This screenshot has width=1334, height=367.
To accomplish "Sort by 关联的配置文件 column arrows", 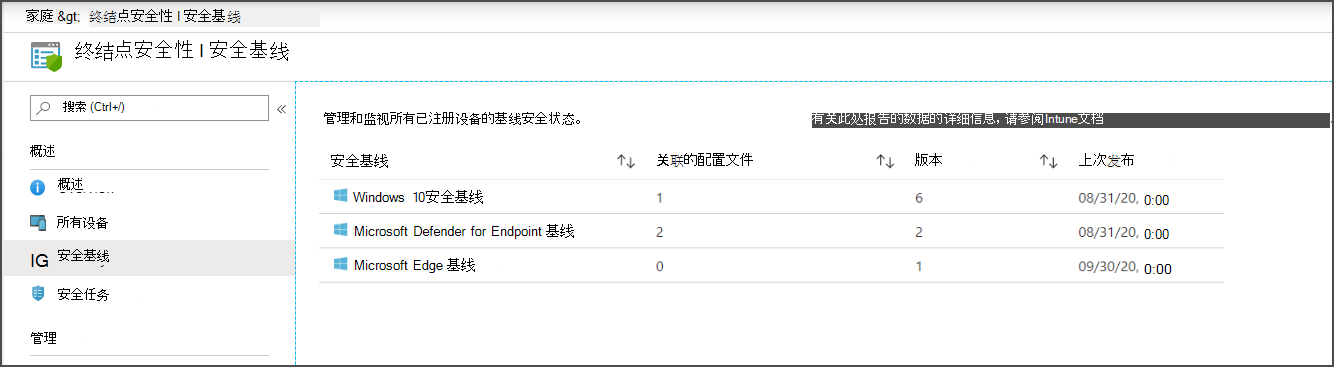I will tap(885, 161).
